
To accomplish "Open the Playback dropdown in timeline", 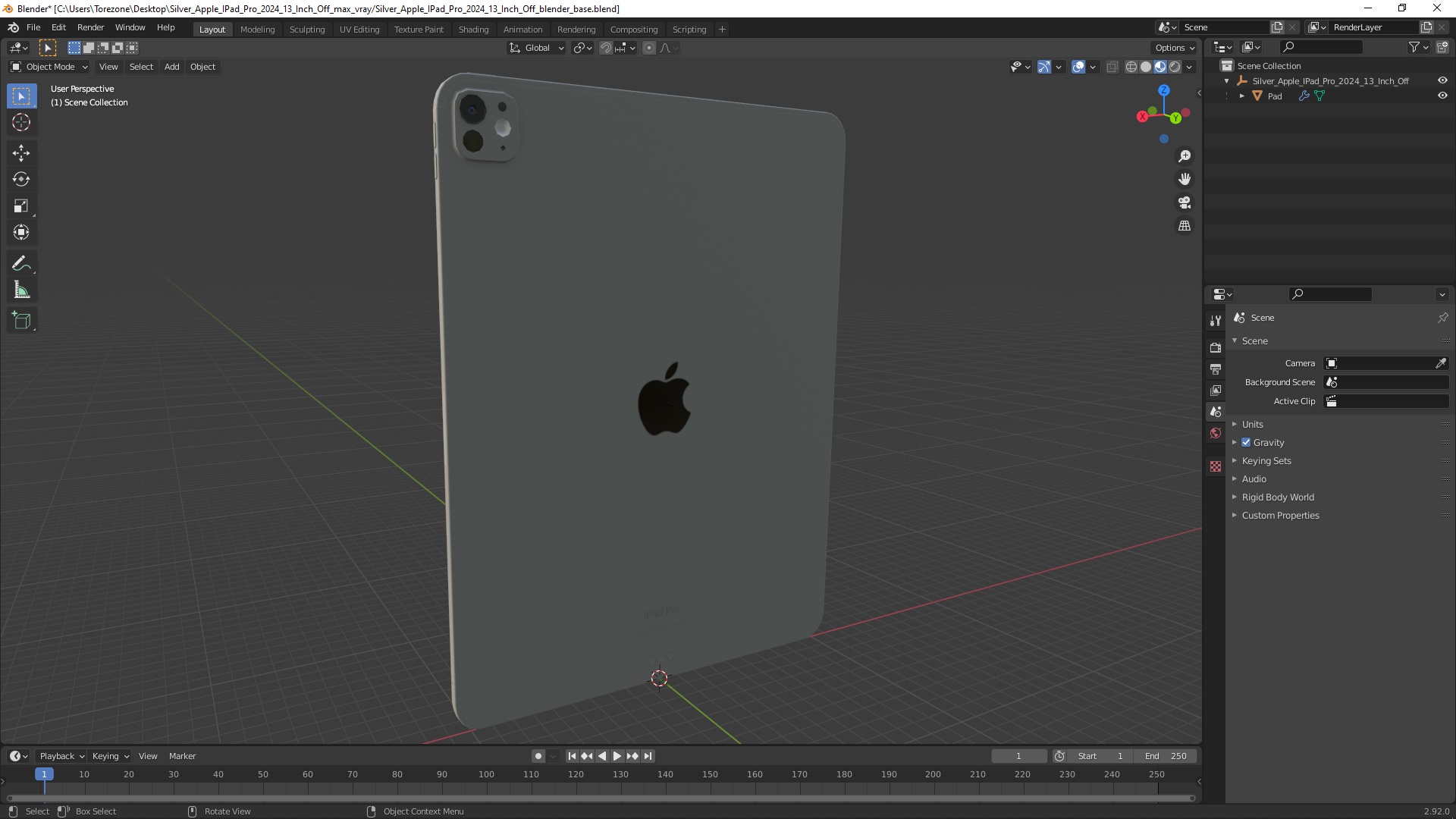I will 61,756.
